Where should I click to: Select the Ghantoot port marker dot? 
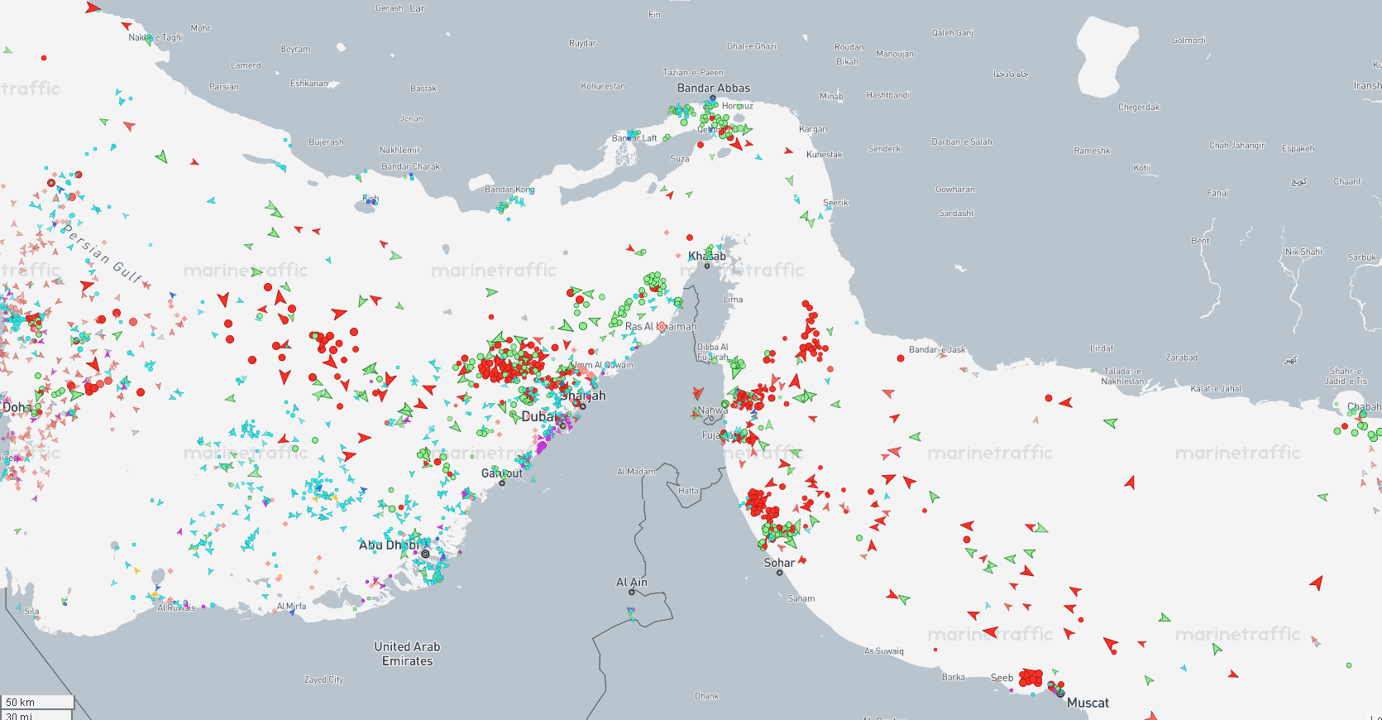pos(502,483)
